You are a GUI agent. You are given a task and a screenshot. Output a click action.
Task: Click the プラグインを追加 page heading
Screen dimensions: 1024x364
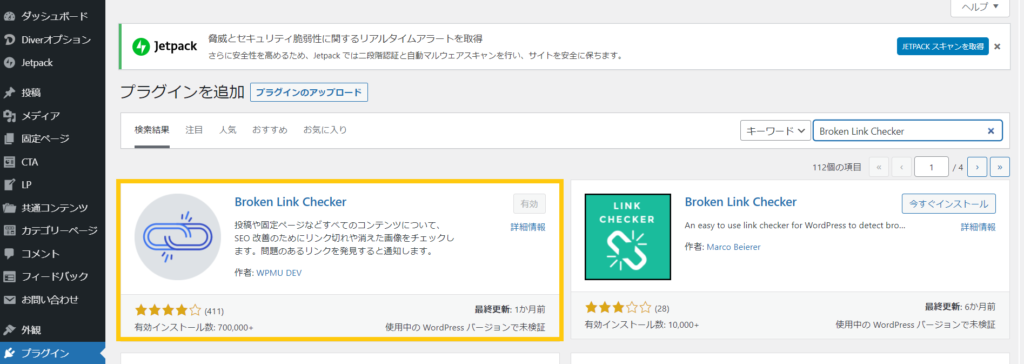[x=182, y=92]
